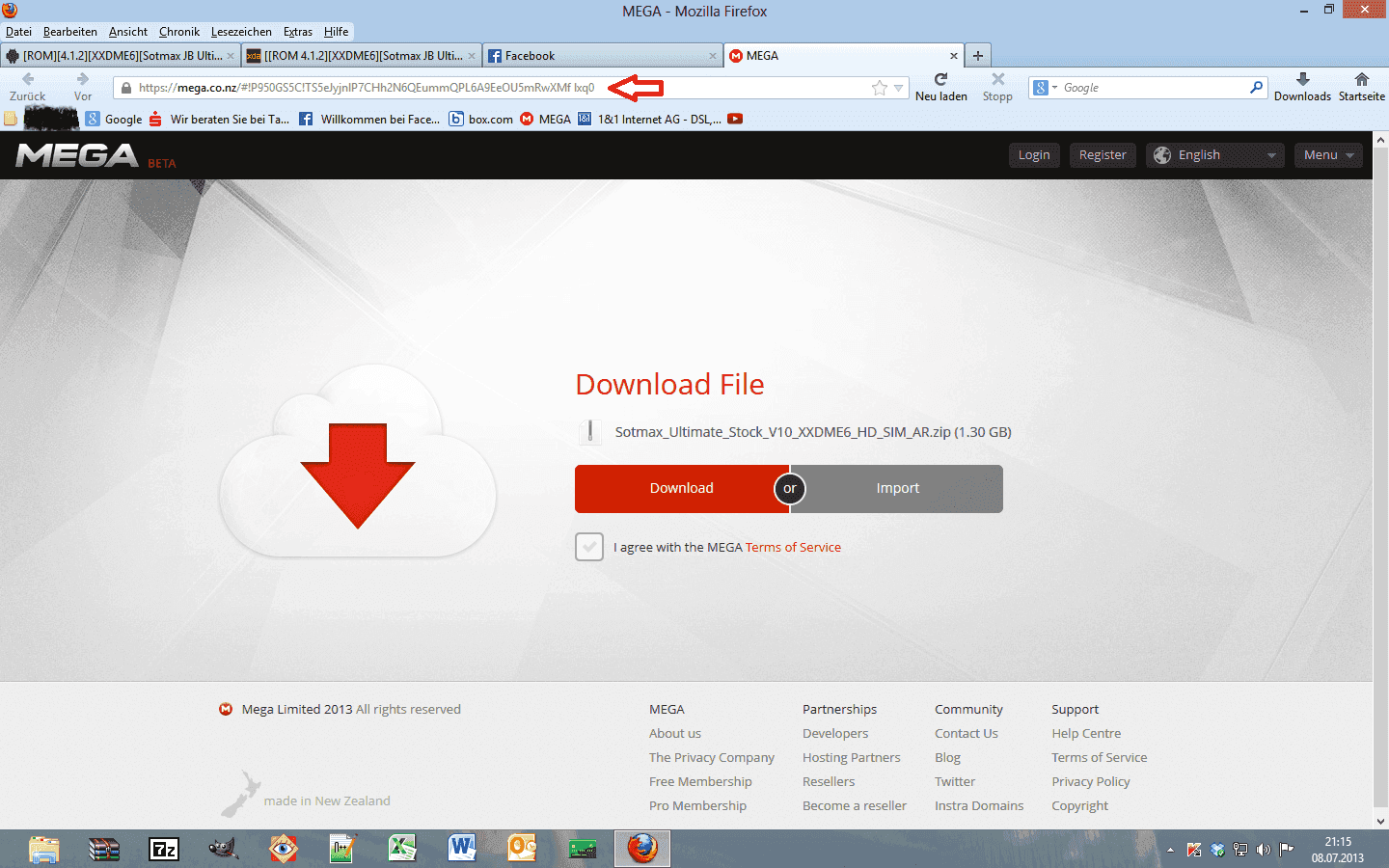
Task: Click the grey Import button
Action: pos(898,488)
